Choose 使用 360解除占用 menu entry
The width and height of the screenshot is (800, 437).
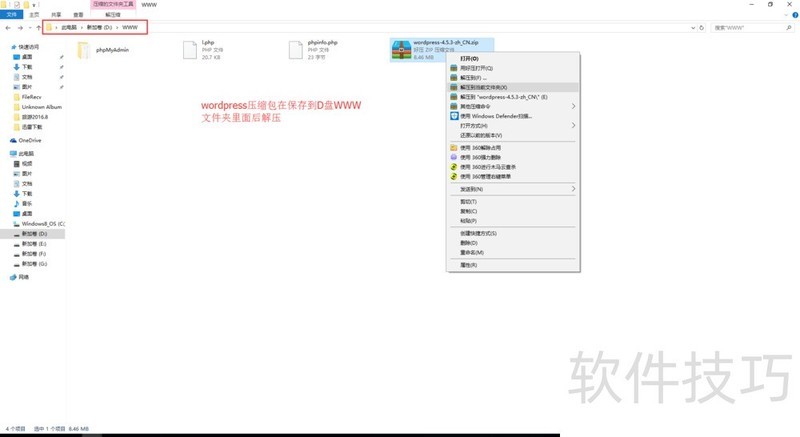point(513,147)
